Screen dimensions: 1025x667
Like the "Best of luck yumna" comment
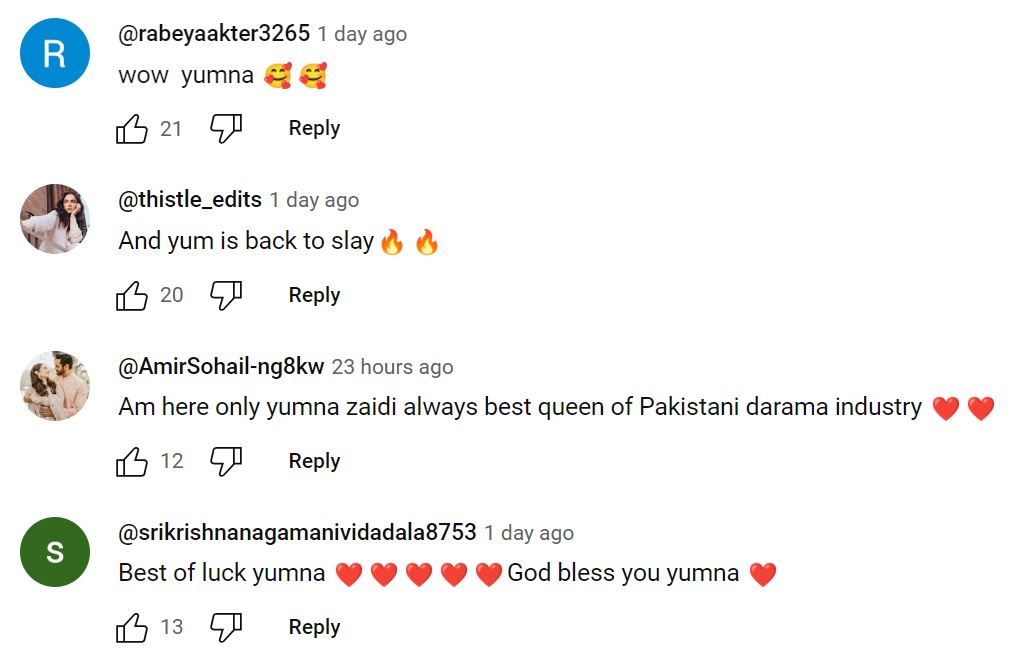point(131,628)
